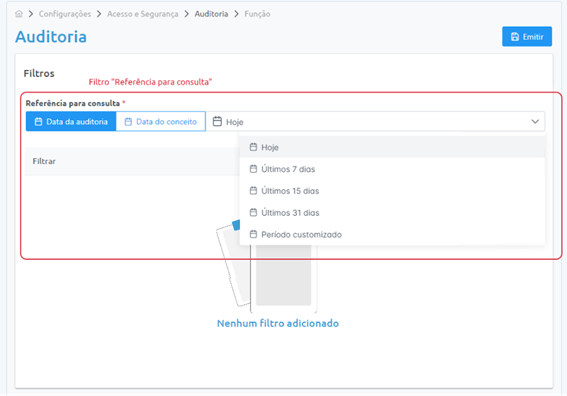Choose Últimos 7 dias option

pos(392,169)
